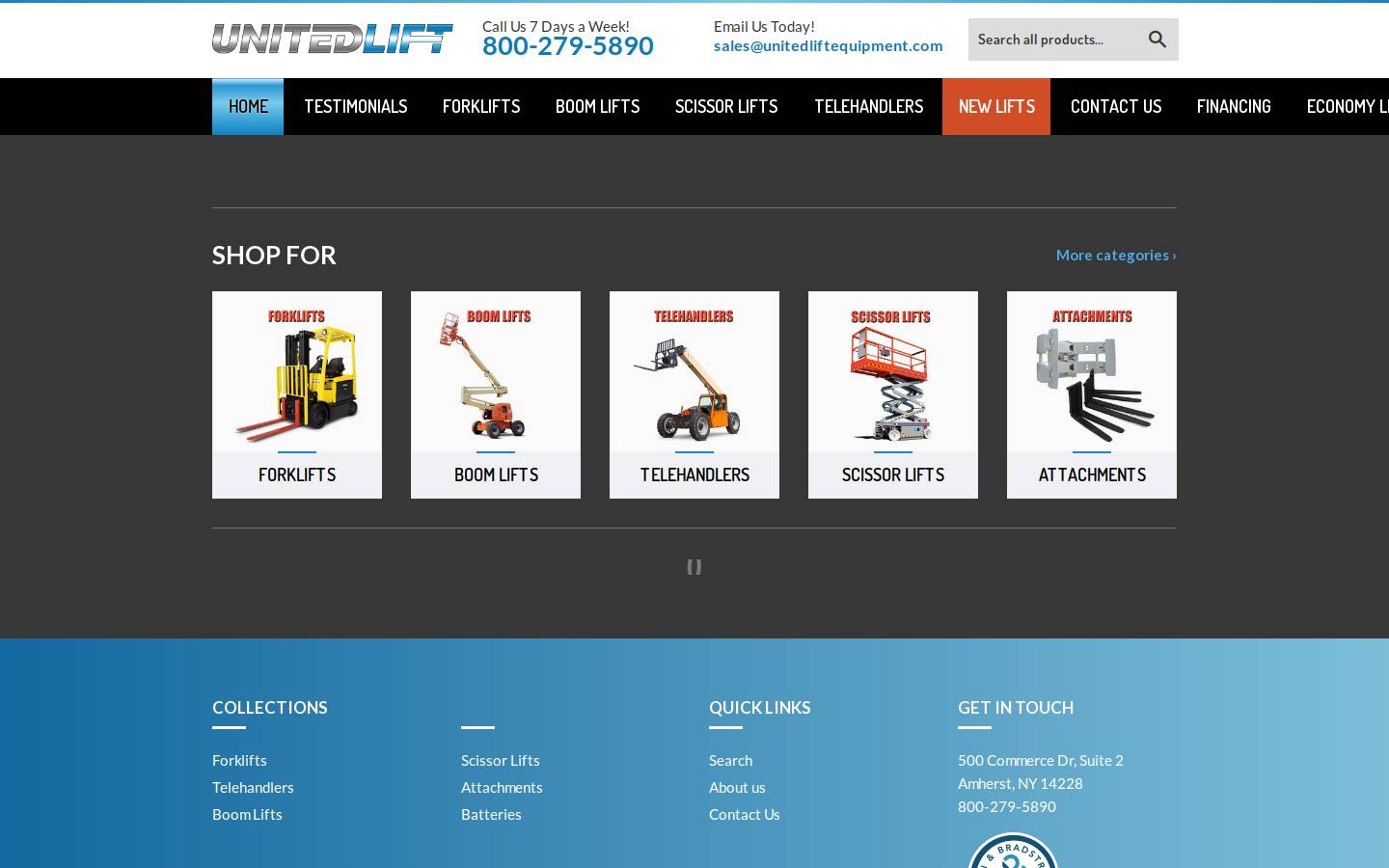1389x868 pixels.
Task: Click the Email Us Today text
Action: 764,26
